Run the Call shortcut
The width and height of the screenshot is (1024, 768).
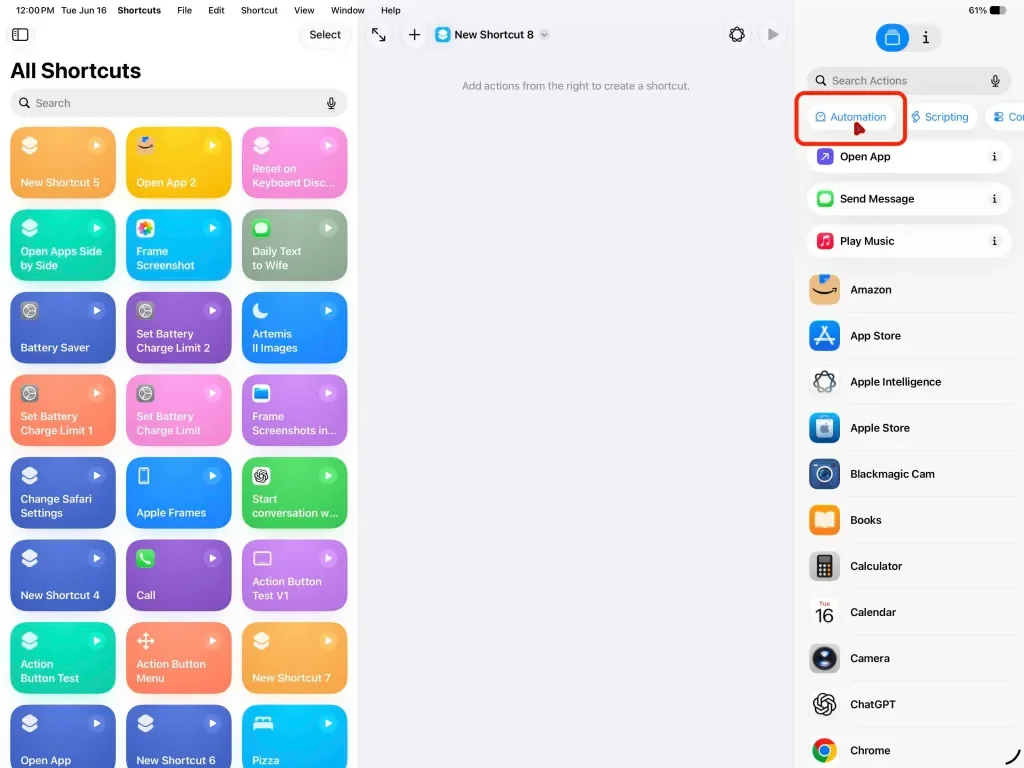coord(212,558)
